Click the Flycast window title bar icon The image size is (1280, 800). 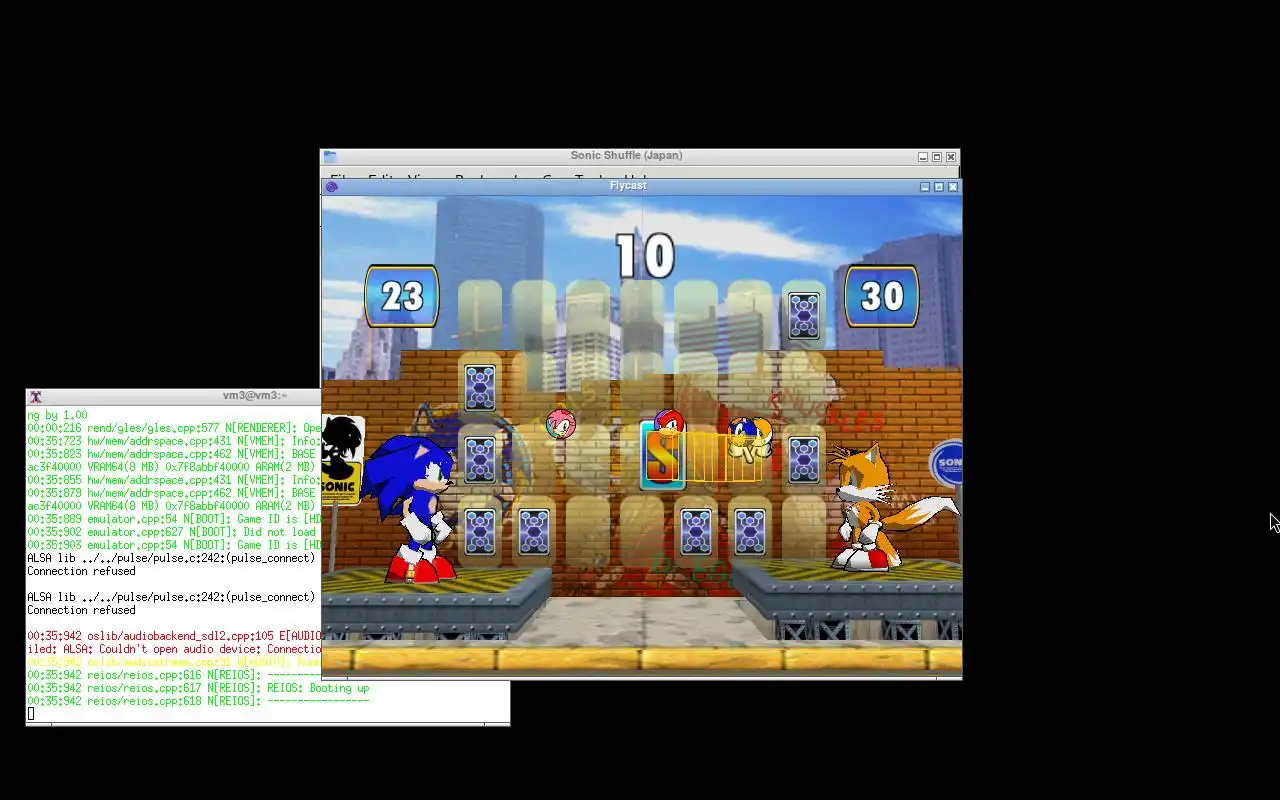pyautogui.click(x=332, y=186)
